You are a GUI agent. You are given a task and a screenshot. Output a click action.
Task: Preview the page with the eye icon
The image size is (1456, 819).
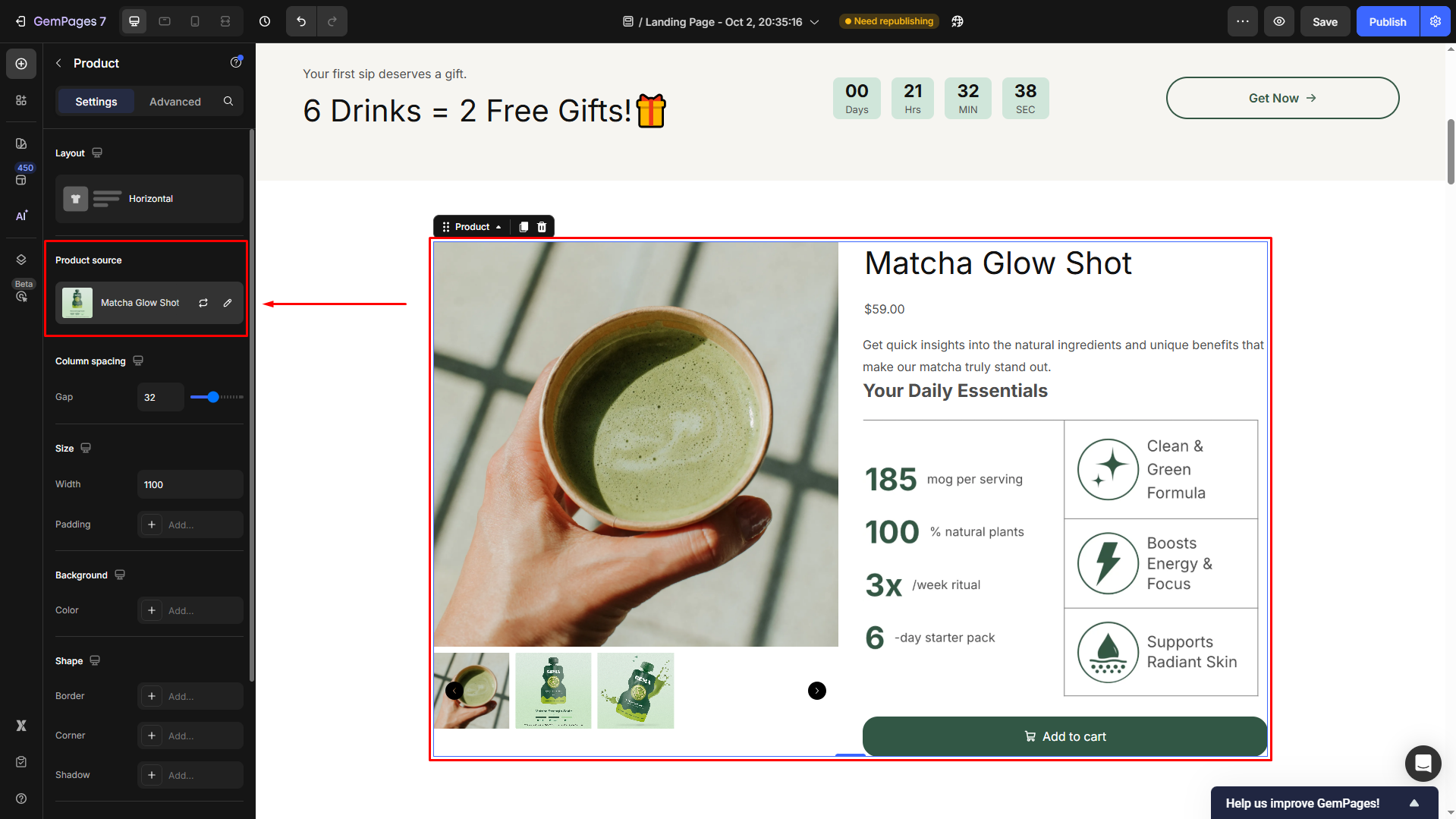point(1279,21)
